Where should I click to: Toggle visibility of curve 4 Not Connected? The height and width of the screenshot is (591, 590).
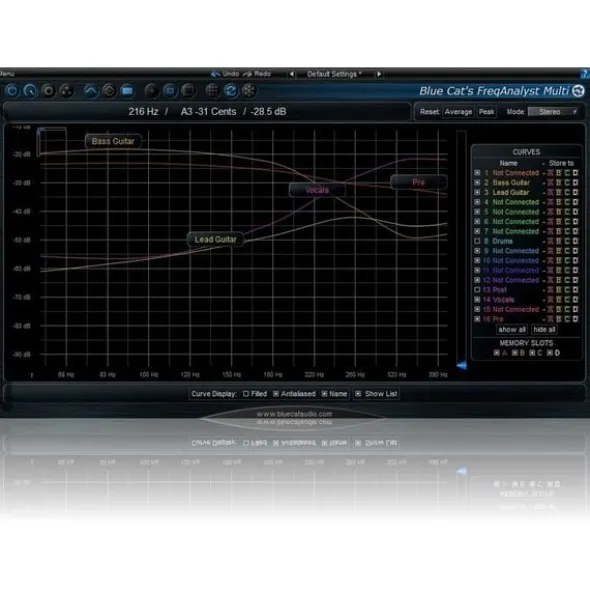477,202
